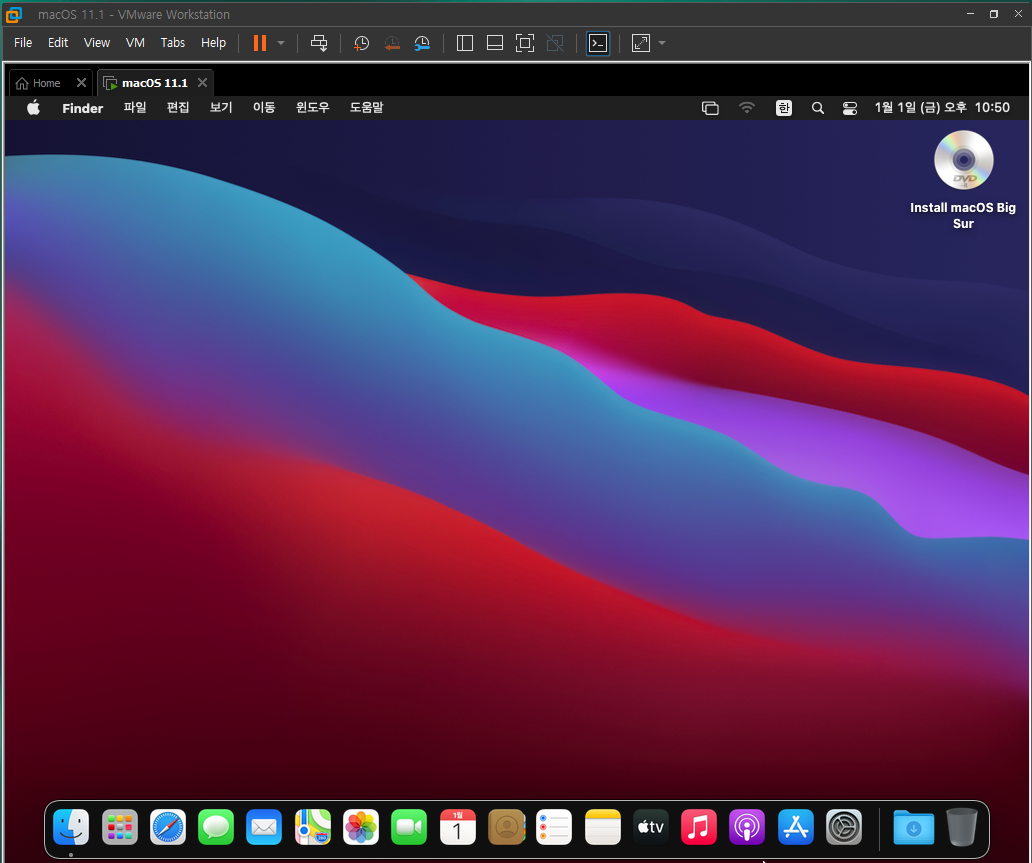The width and height of the screenshot is (1032, 863).
Task: Open power options dropdown next to pause
Action: coord(281,43)
